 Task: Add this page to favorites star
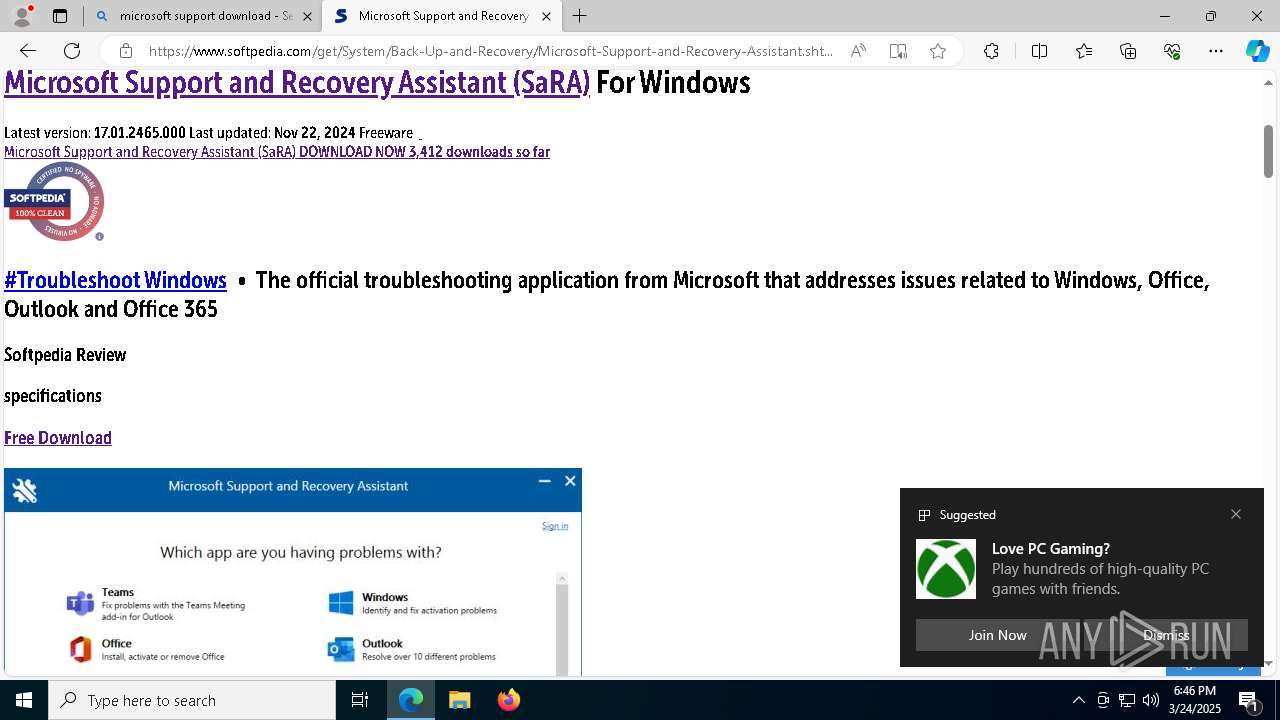[x=938, y=51]
